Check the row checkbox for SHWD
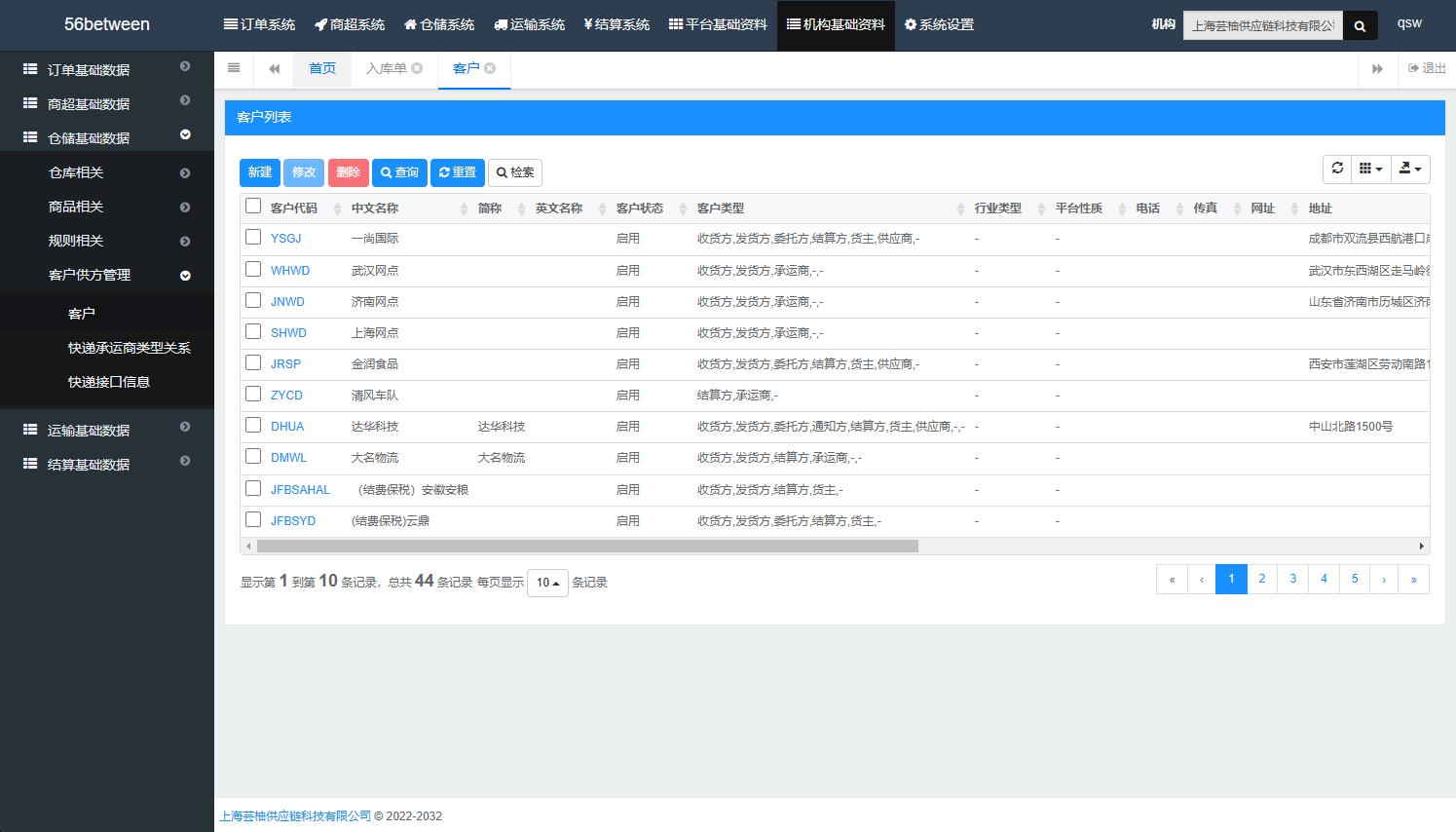Screen dimensions: 1456x832 pos(253,331)
